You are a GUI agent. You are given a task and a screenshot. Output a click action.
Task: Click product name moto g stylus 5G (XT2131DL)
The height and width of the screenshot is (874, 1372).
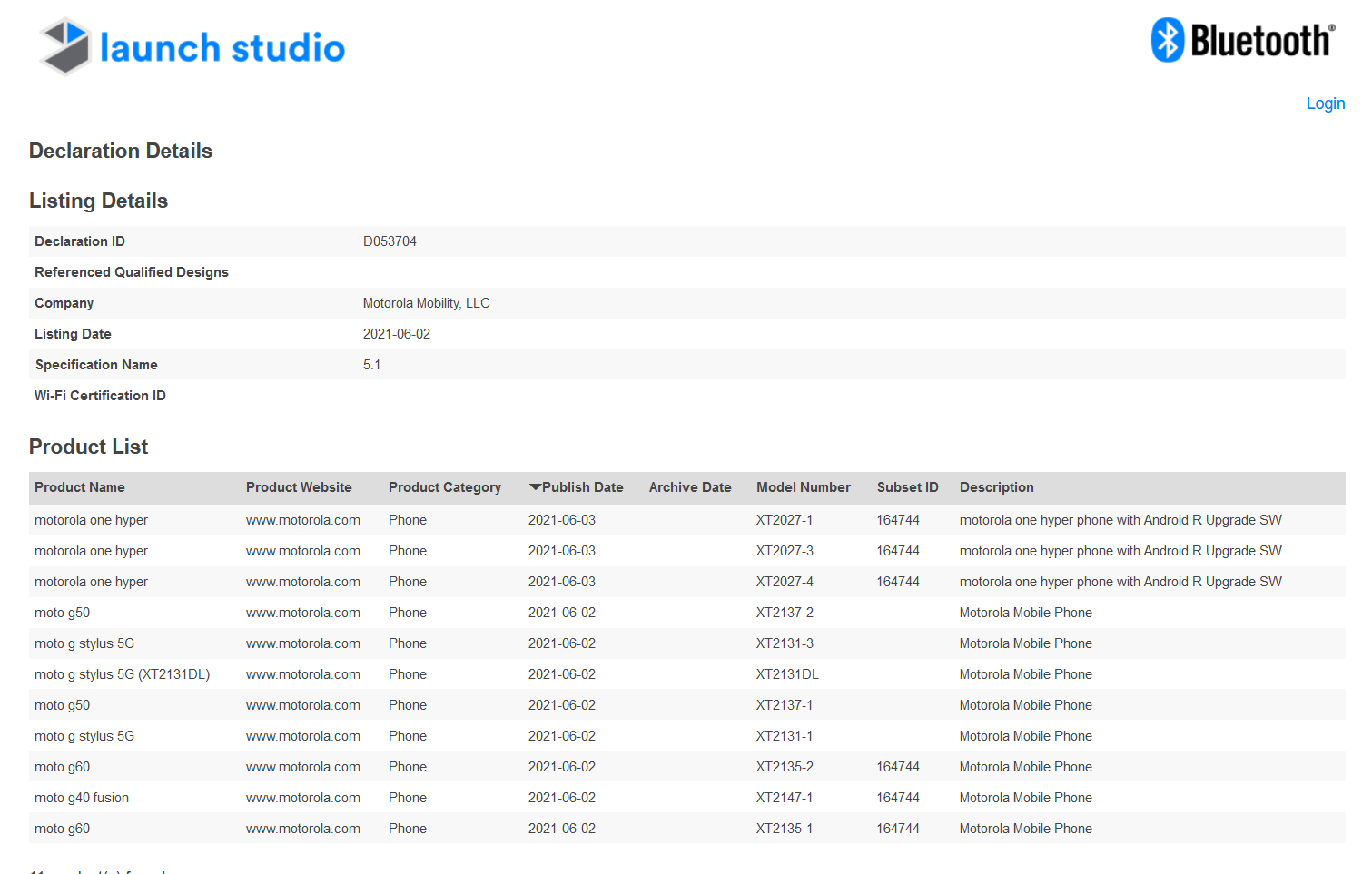(x=123, y=674)
